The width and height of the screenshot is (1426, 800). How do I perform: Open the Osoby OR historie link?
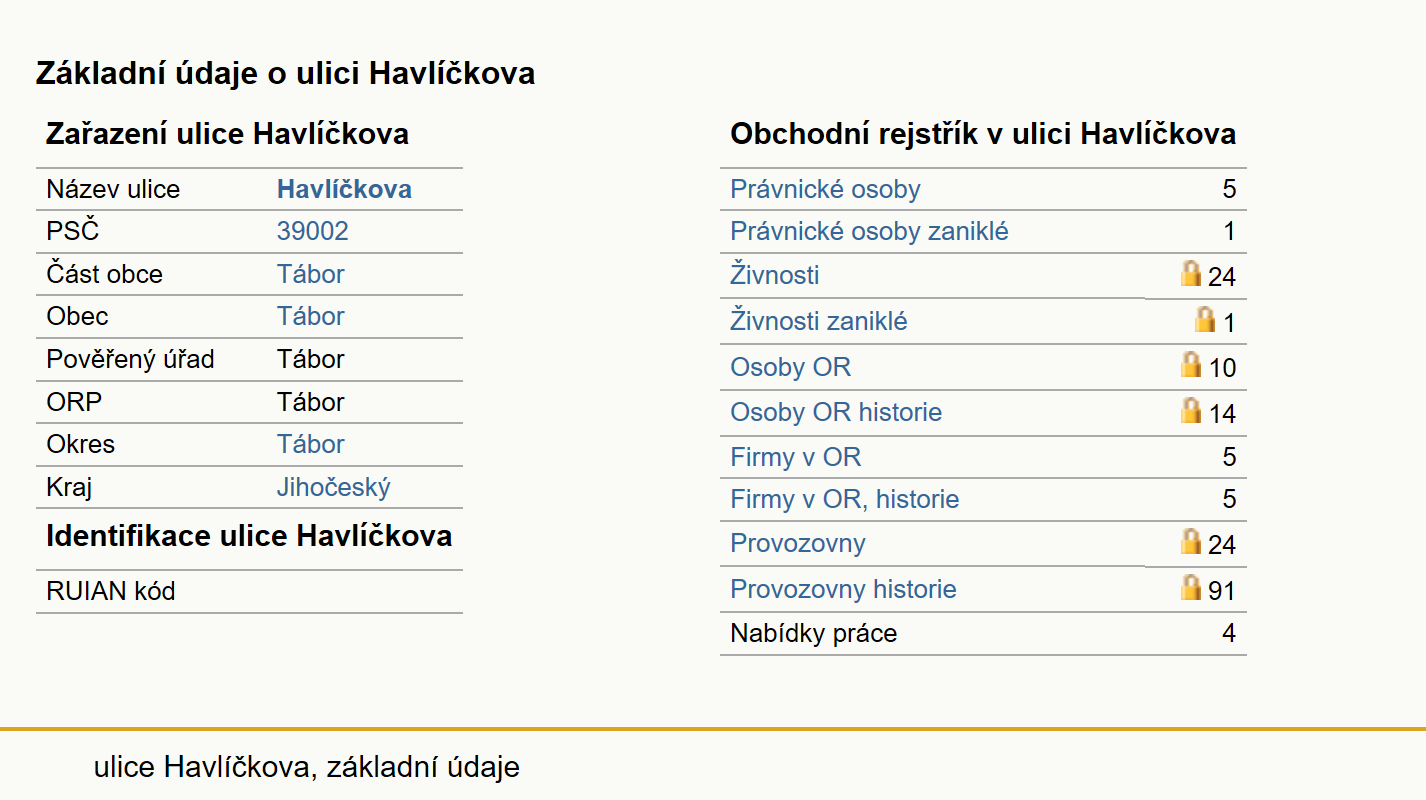coord(836,412)
